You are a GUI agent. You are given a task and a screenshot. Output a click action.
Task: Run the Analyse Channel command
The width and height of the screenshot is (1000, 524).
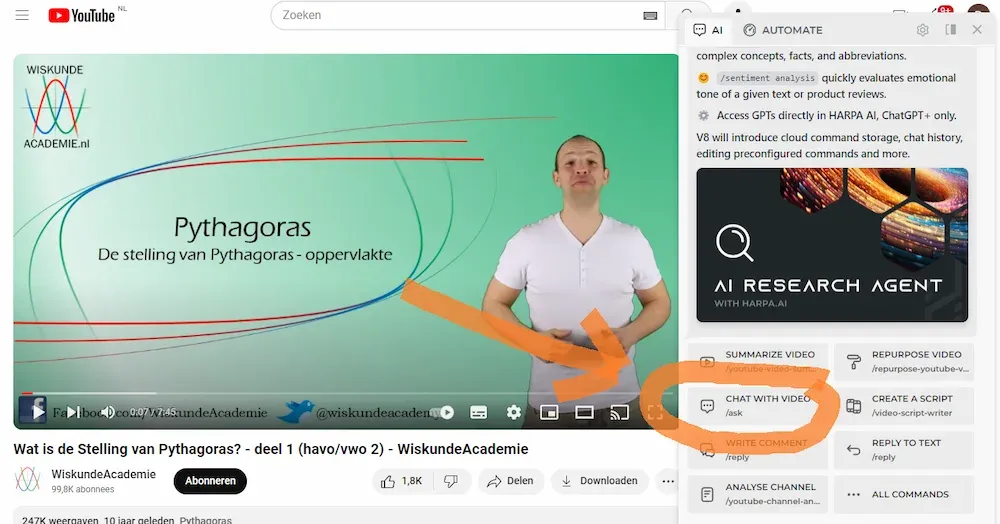tap(758, 494)
